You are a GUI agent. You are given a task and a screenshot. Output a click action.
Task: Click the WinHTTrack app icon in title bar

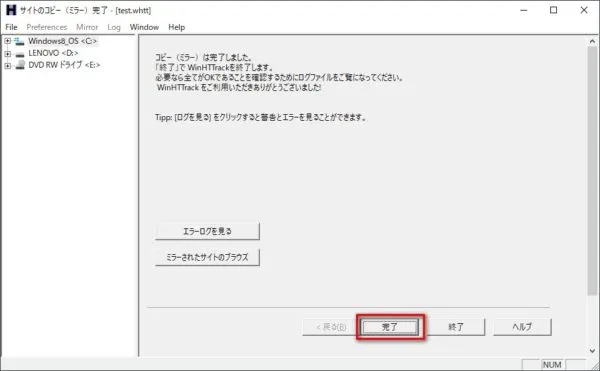[x=11, y=10]
